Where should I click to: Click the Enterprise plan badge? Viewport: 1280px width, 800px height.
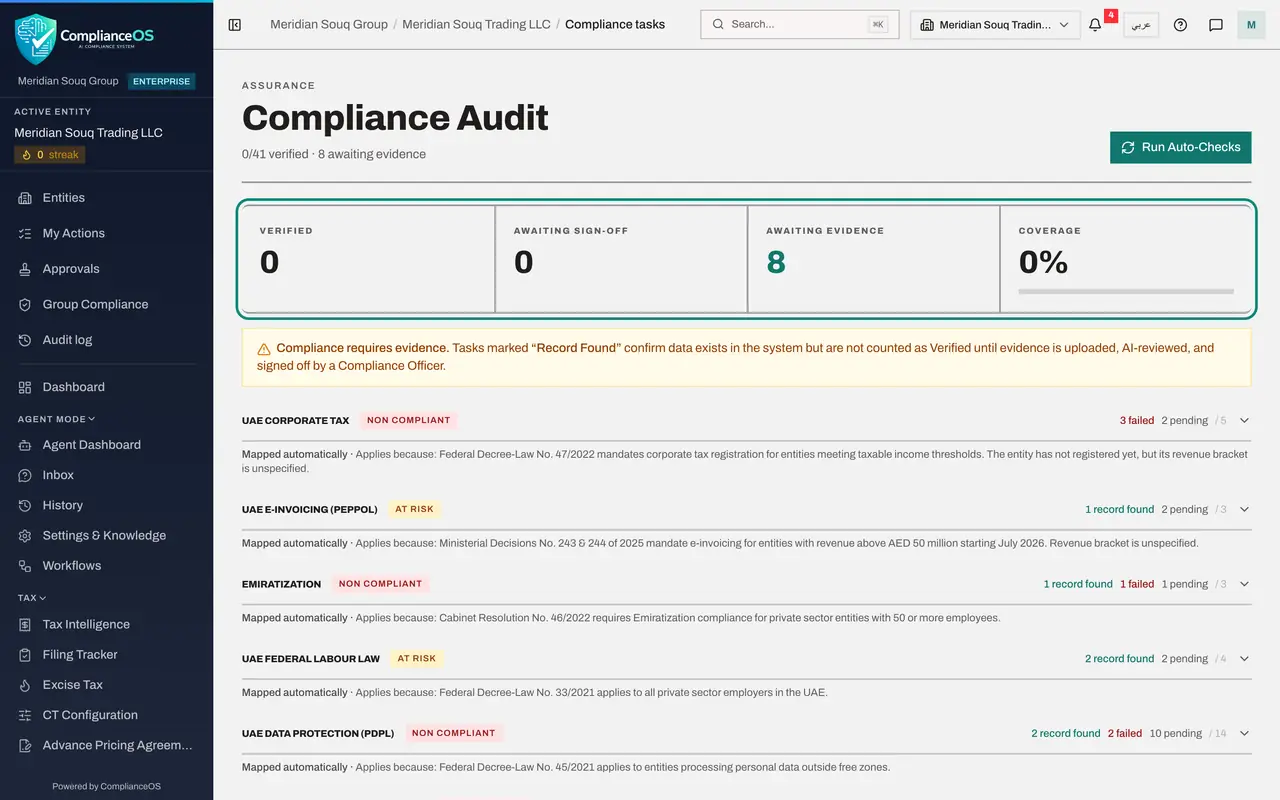162,81
